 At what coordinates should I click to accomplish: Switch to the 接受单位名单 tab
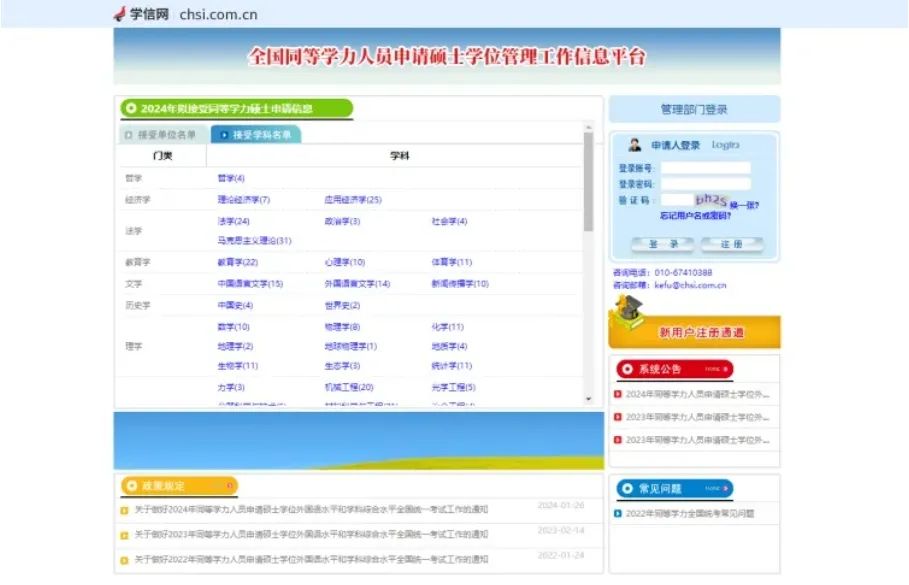tap(160, 132)
